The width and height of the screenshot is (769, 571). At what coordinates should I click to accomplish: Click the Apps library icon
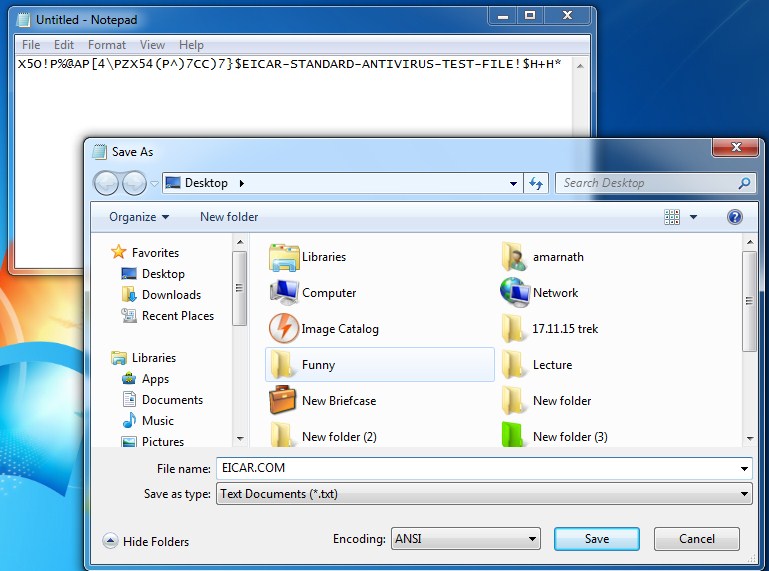point(129,378)
